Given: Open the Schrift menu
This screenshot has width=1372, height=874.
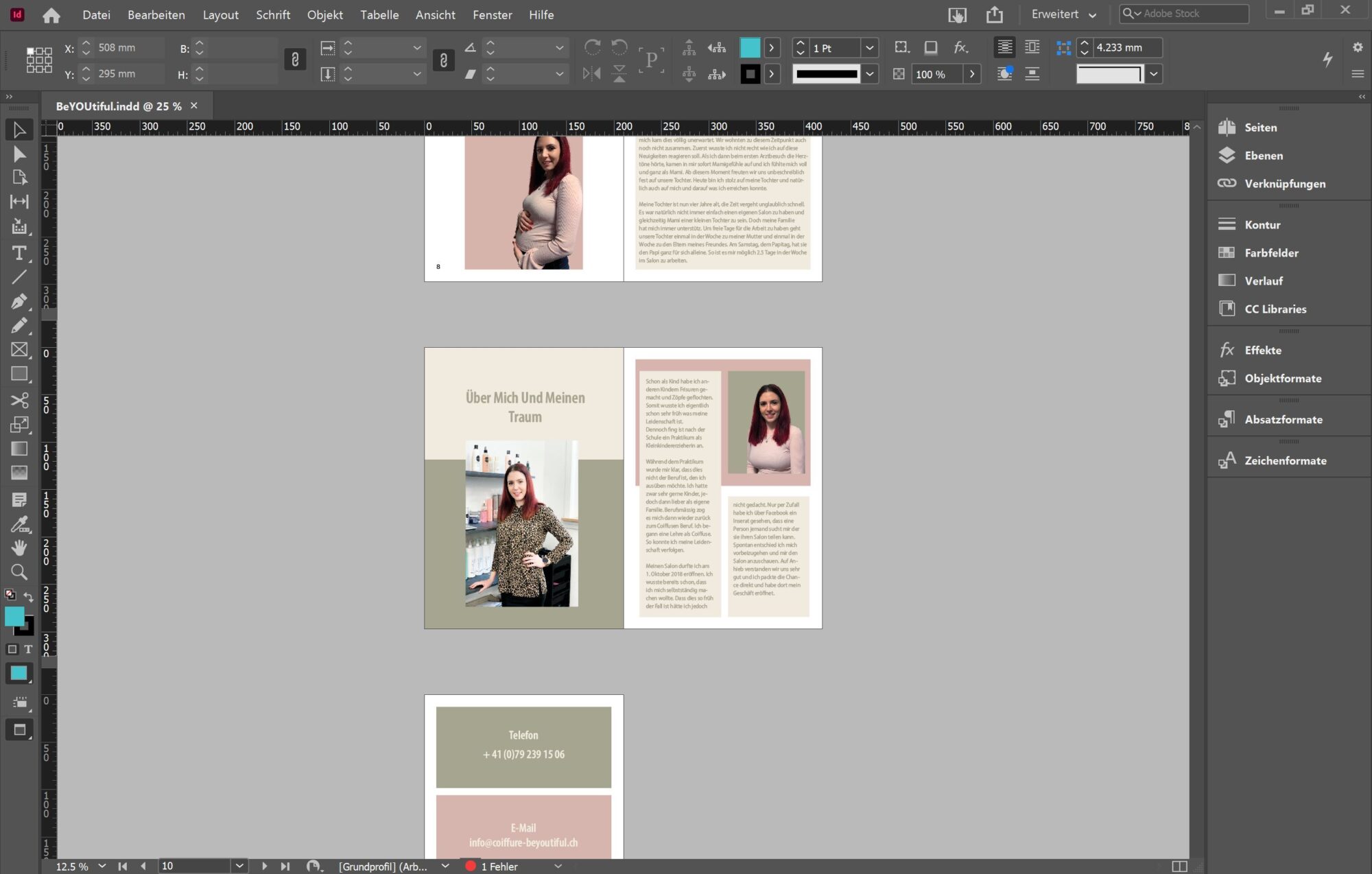Looking at the screenshot, I should (x=272, y=14).
